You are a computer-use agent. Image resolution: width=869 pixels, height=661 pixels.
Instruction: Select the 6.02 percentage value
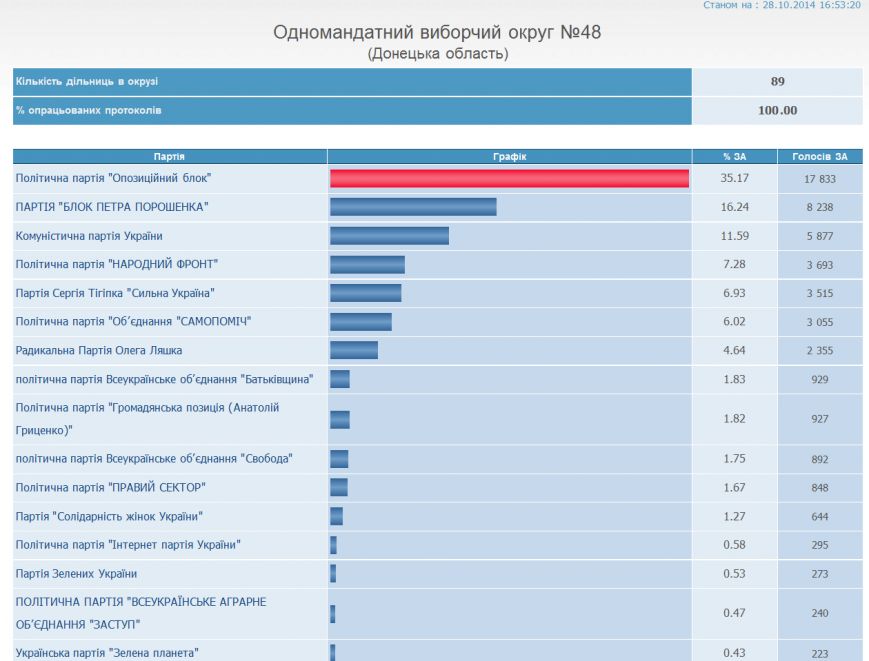(734, 321)
